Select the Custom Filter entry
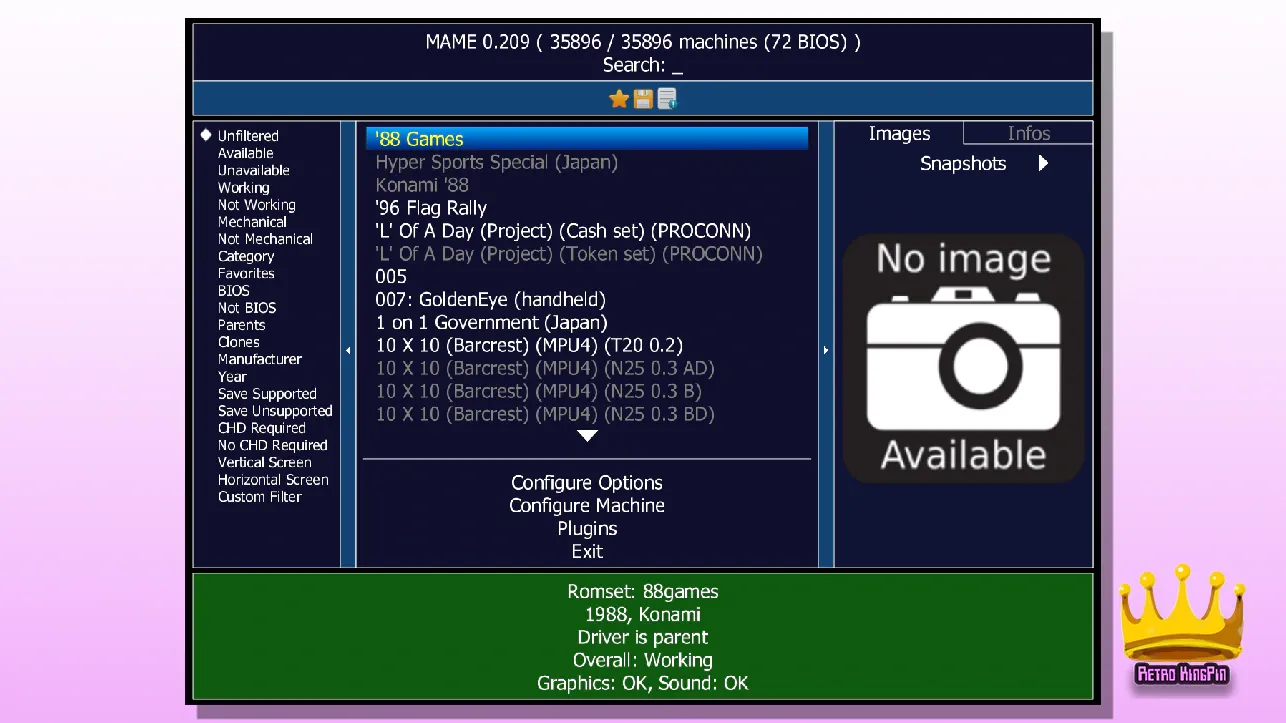The height and width of the screenshot is (723, 1286). 259,497
